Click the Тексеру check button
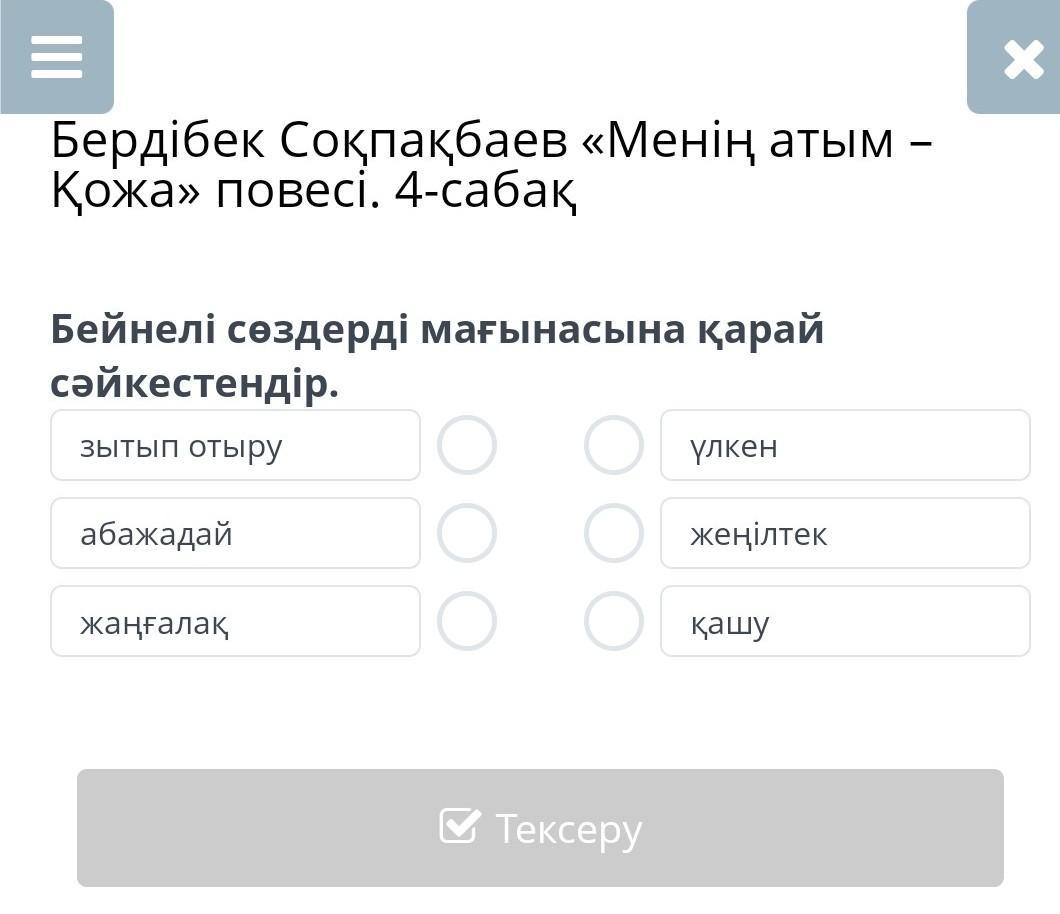The height and width of the screenshot is (914, 1060). [540, 828]
